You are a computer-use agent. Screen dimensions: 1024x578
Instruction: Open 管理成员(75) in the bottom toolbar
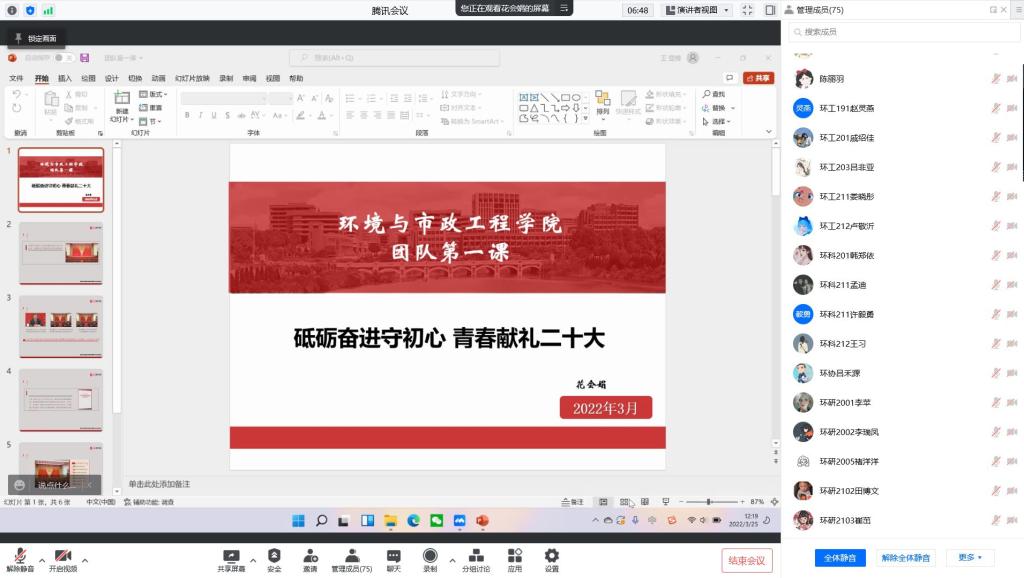click(x=351, y=556)
